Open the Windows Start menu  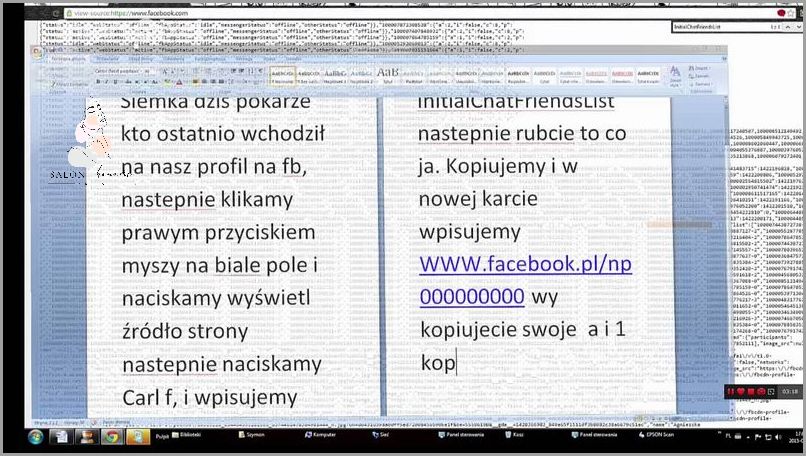click(35, 437)
